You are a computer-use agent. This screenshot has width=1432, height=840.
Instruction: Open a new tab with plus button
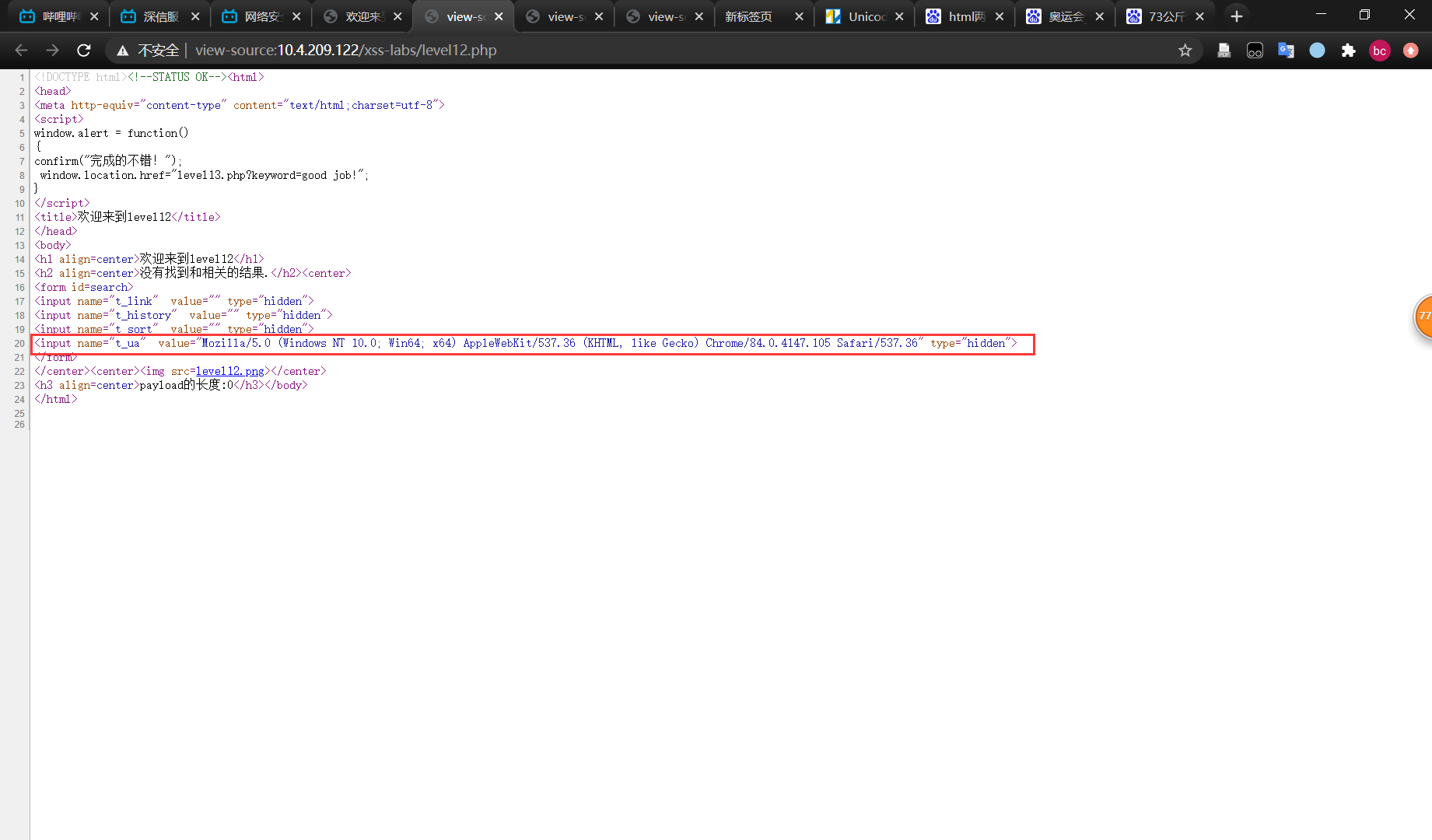tap(1237, 16)
